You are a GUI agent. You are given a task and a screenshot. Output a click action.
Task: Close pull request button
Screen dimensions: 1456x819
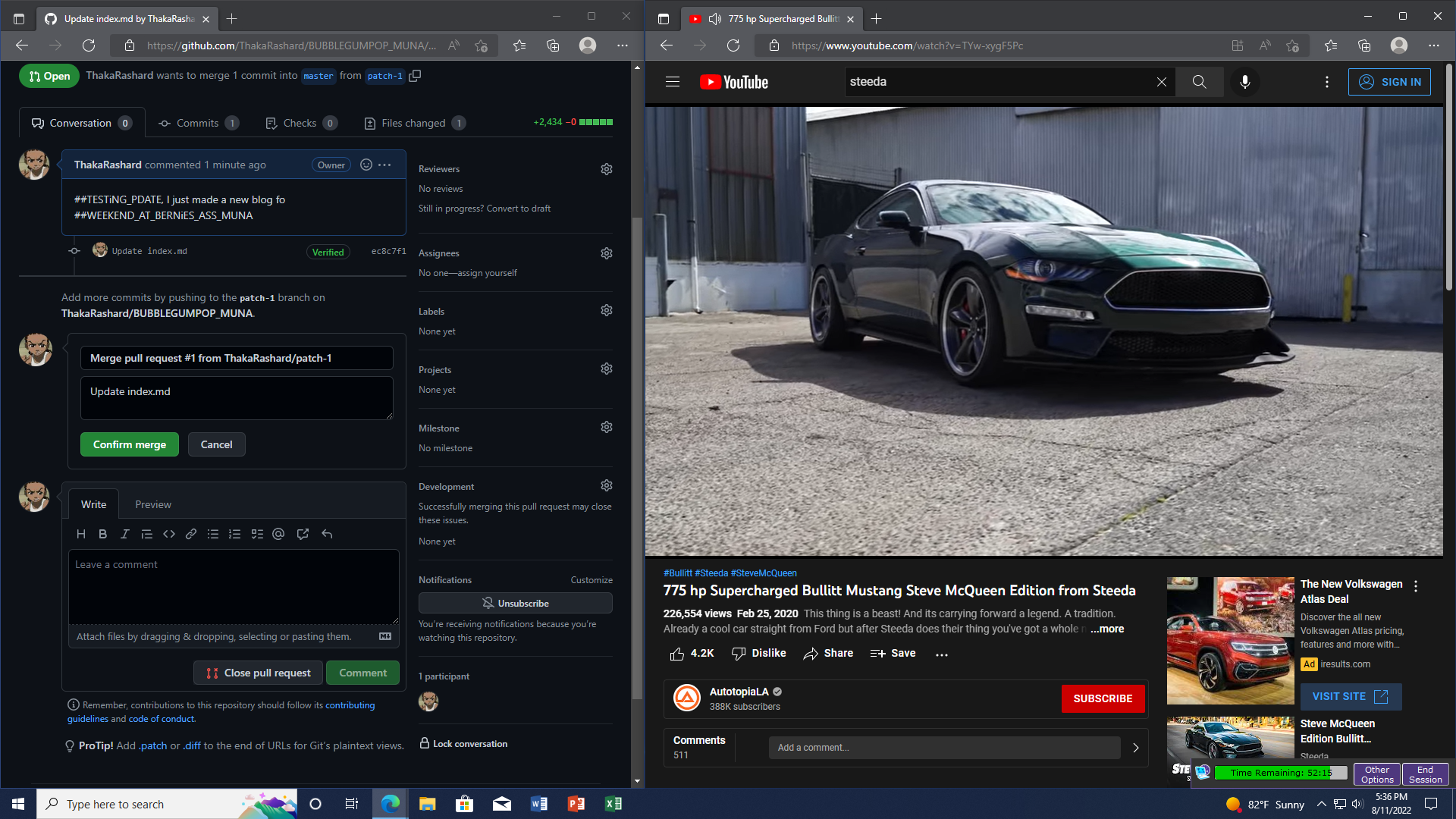point(259,673)
